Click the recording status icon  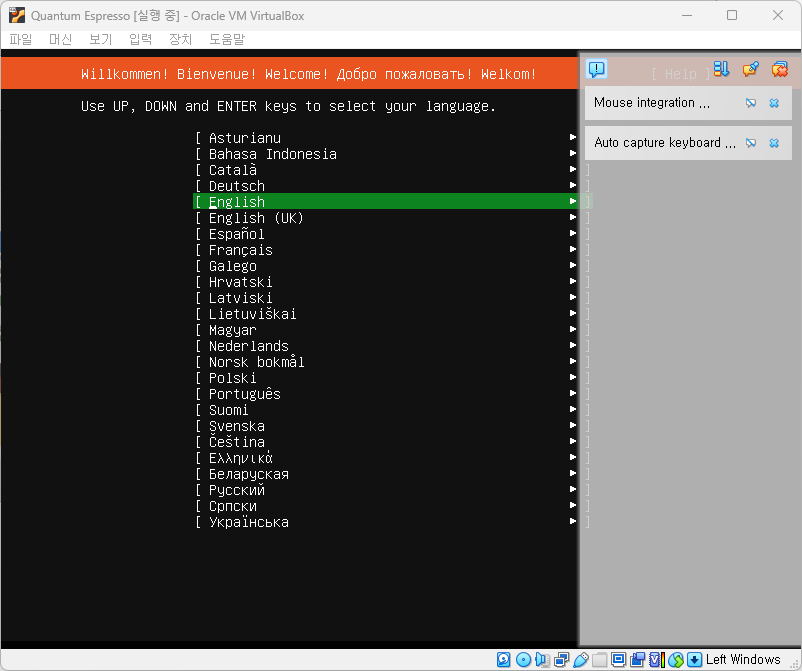pyautogui.click(x=637, y=660)
